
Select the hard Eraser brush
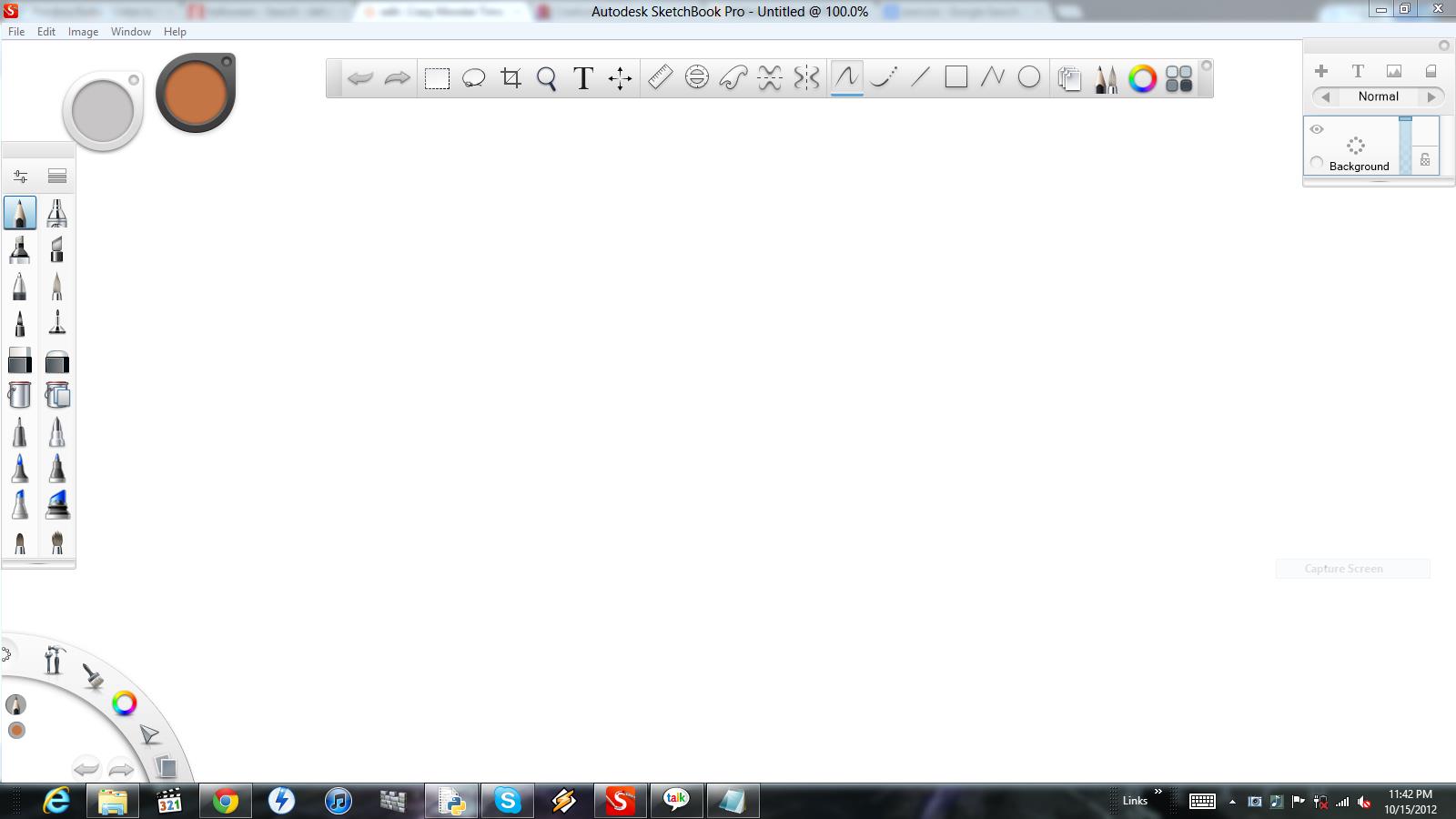click(20, 360)
